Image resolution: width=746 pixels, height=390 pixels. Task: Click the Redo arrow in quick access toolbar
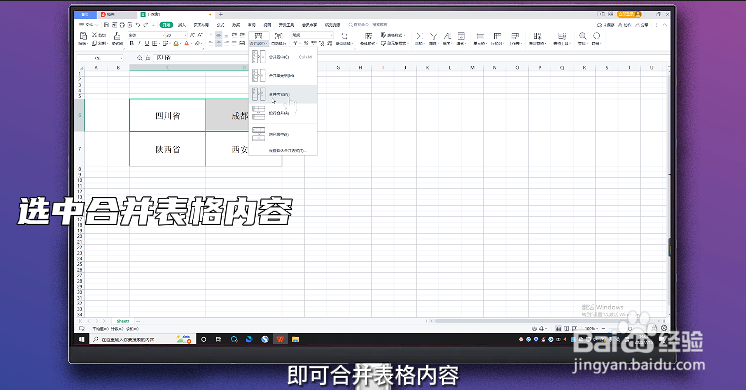(x=146, y=25)
